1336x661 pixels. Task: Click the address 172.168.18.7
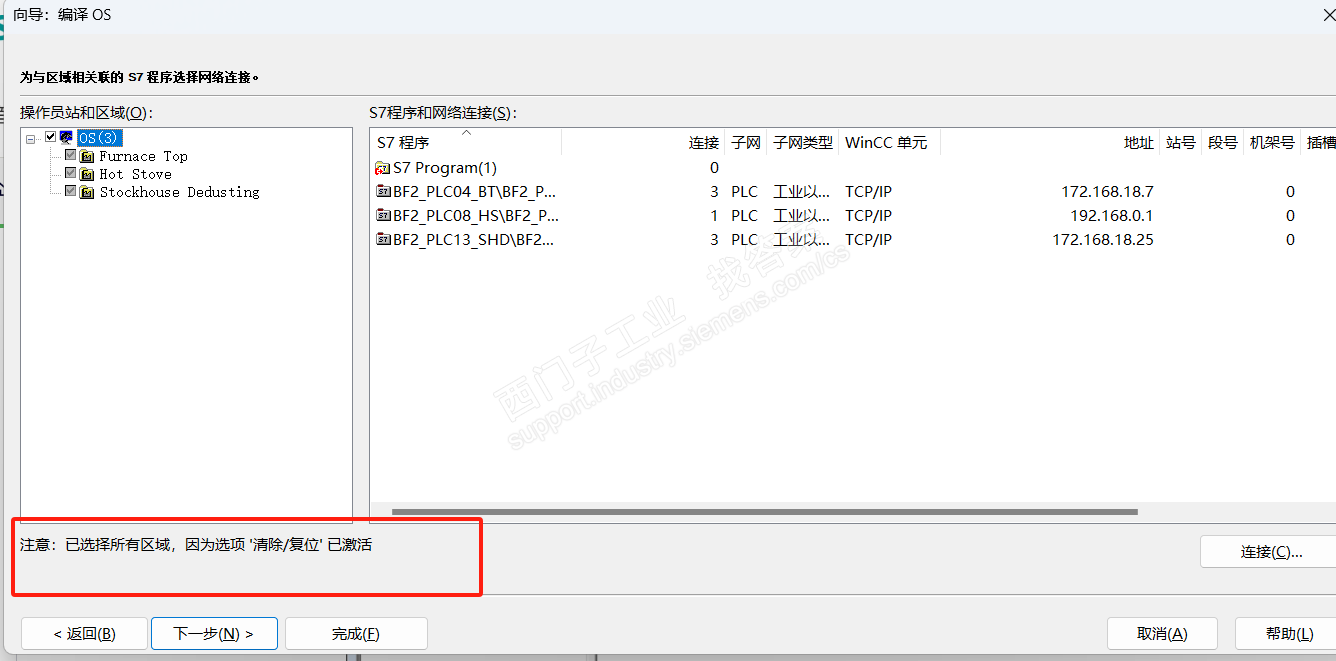click(1107, 191)
